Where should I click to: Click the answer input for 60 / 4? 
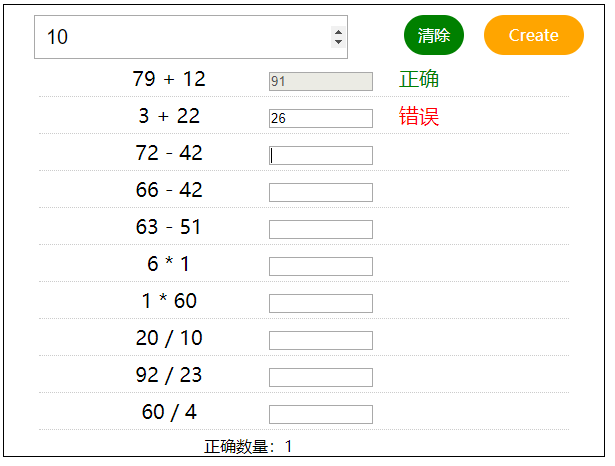pyautogui.click(x=320, y=414)
